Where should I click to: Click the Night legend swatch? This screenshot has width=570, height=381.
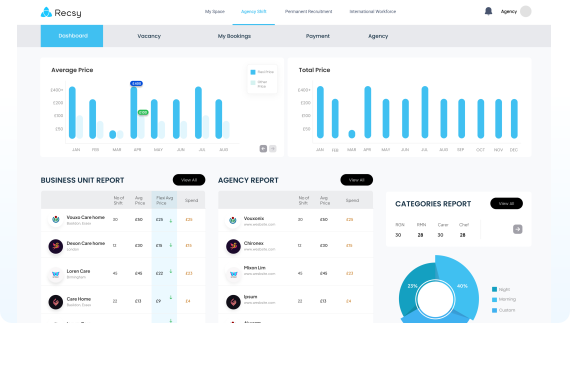[494, 289]
